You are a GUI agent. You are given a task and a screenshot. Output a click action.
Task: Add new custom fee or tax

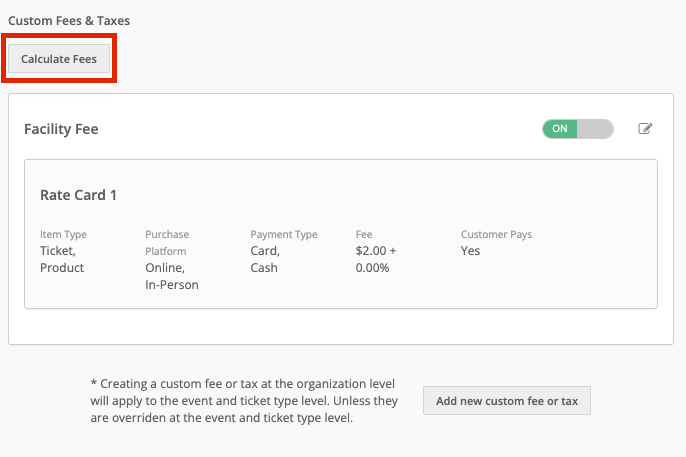(x=507, y=401)
